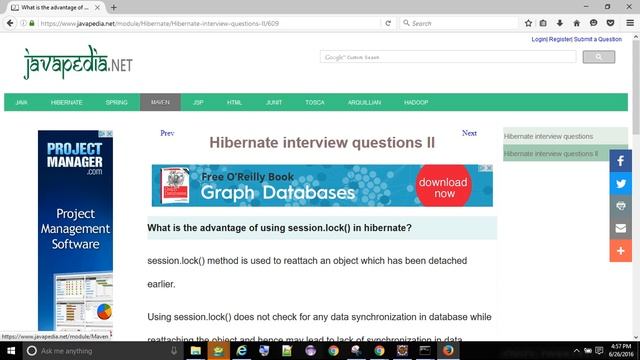Open more share options orange plus
Screen dimensions: 640x360
tap(620, 251)
